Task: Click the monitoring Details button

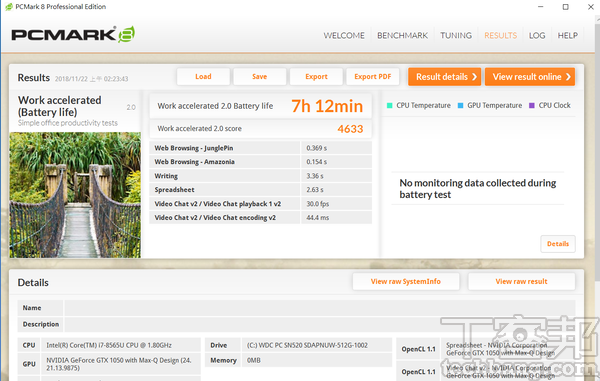Action: coord(558,244)
